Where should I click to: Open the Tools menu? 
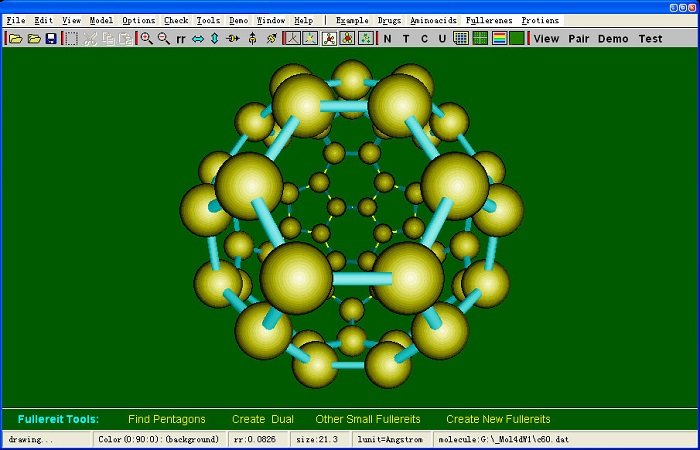point(208,20)
